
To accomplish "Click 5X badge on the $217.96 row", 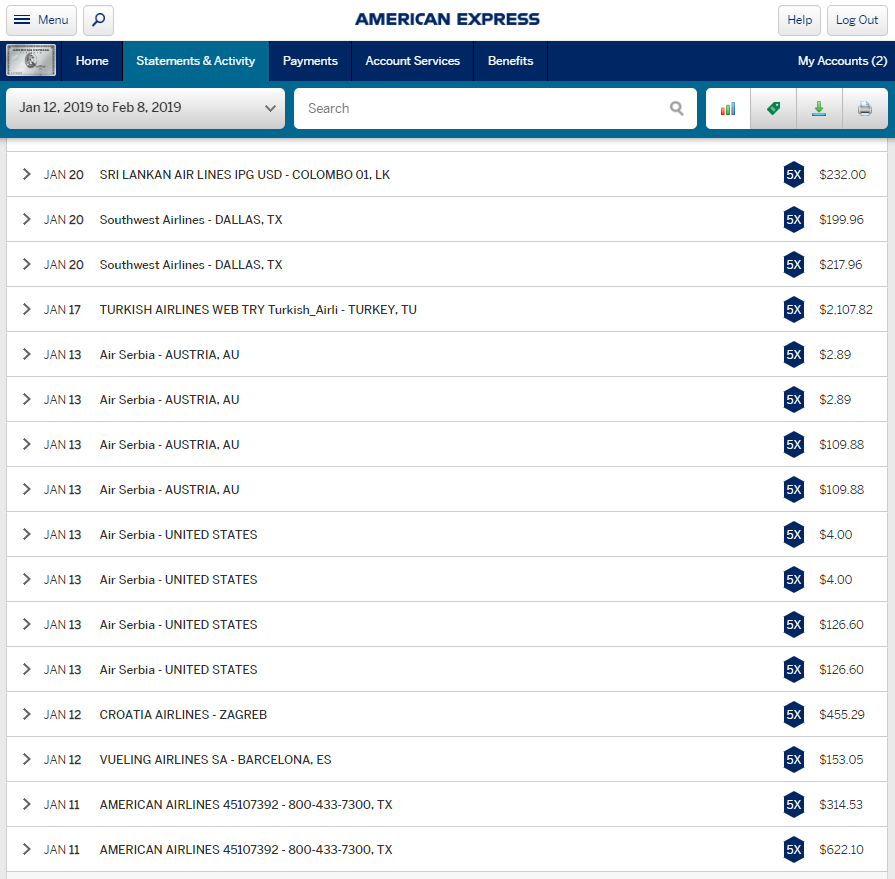I will coord(793,264).
